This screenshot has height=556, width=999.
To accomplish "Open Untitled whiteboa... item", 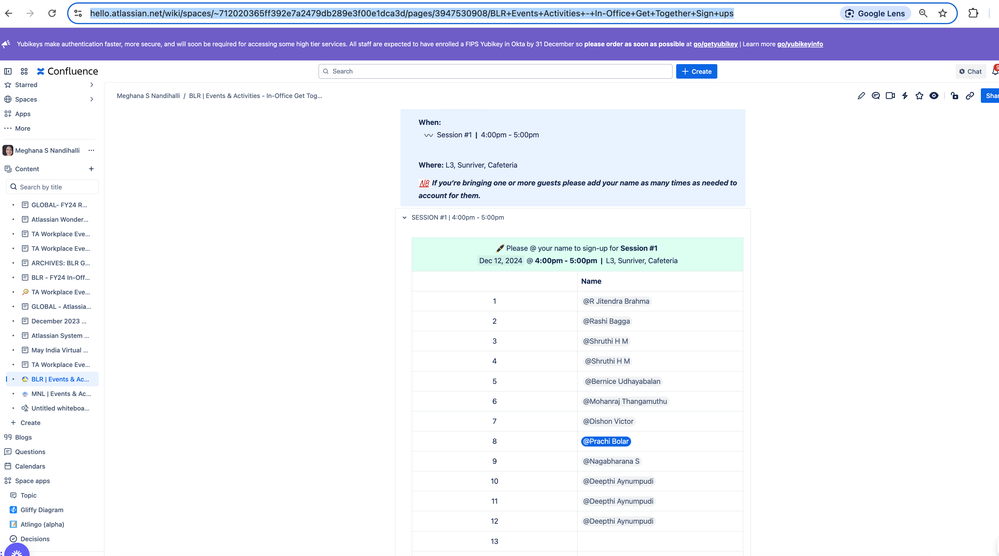I will (61, 409).
